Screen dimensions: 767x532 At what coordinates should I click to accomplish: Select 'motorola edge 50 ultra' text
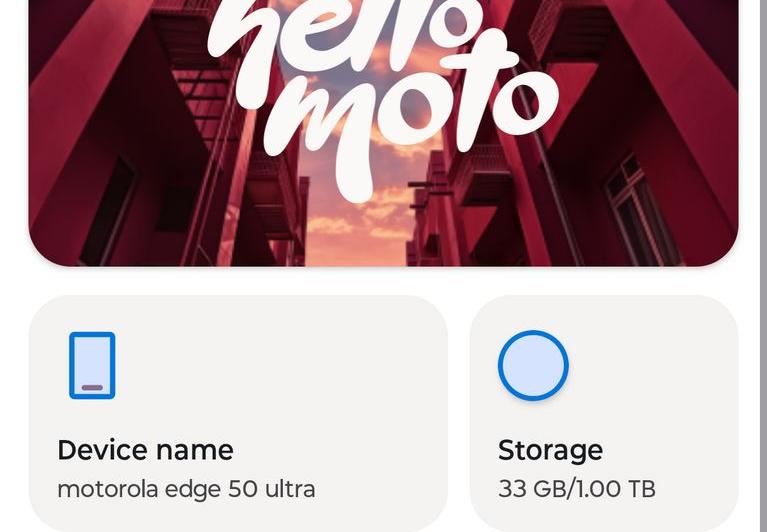tap(186, 489)
